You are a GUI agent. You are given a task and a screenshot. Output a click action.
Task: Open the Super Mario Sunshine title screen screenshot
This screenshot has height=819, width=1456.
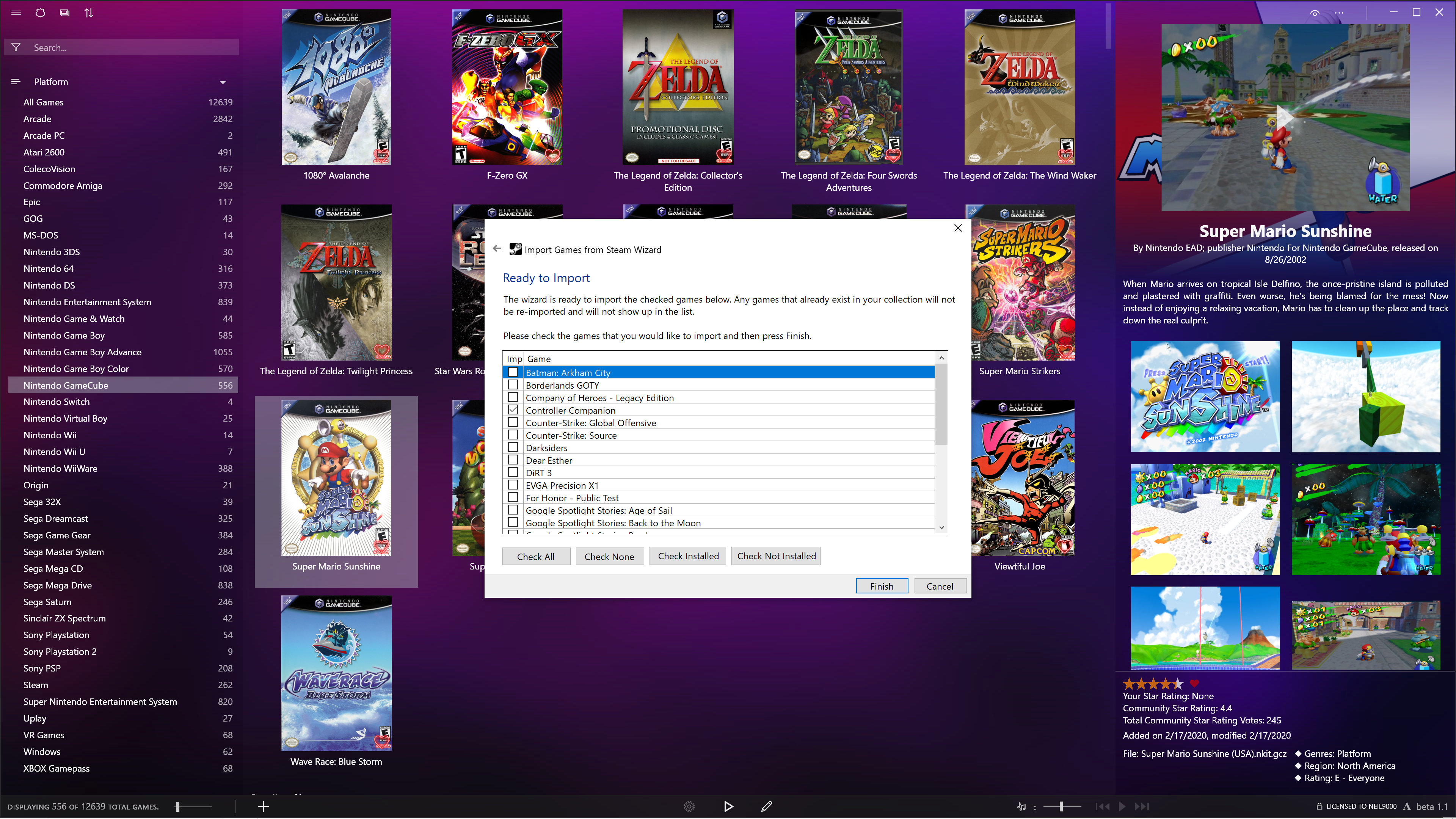1205,396
